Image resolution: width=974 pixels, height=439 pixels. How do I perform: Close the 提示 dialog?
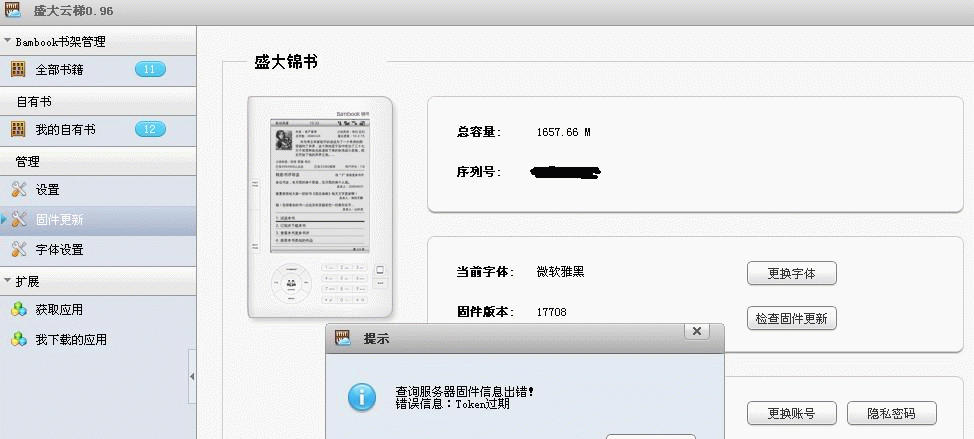[x=697, y=331]
